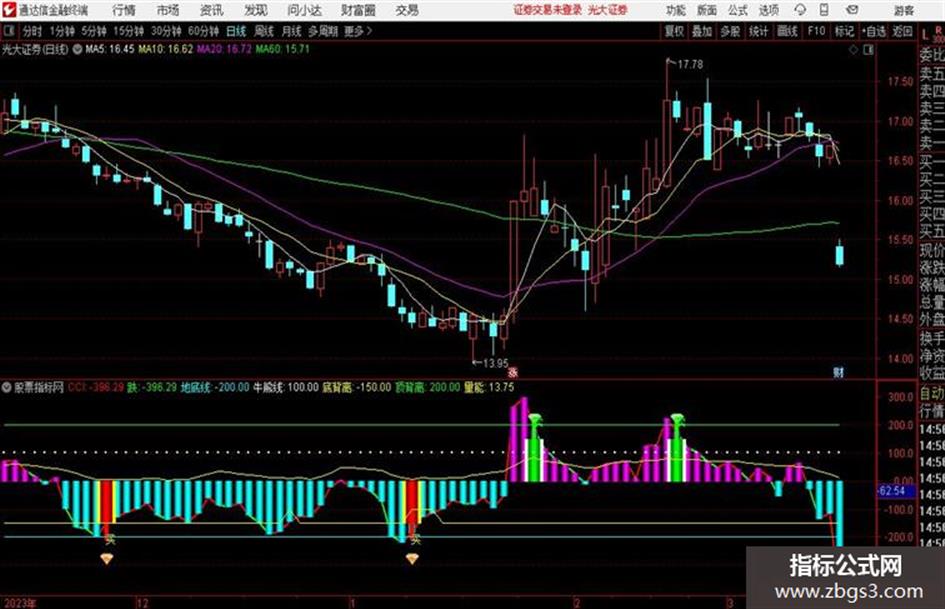Open the 公式 menu
The width and height of the screenshot is (945, 609).
click(738, 10)
